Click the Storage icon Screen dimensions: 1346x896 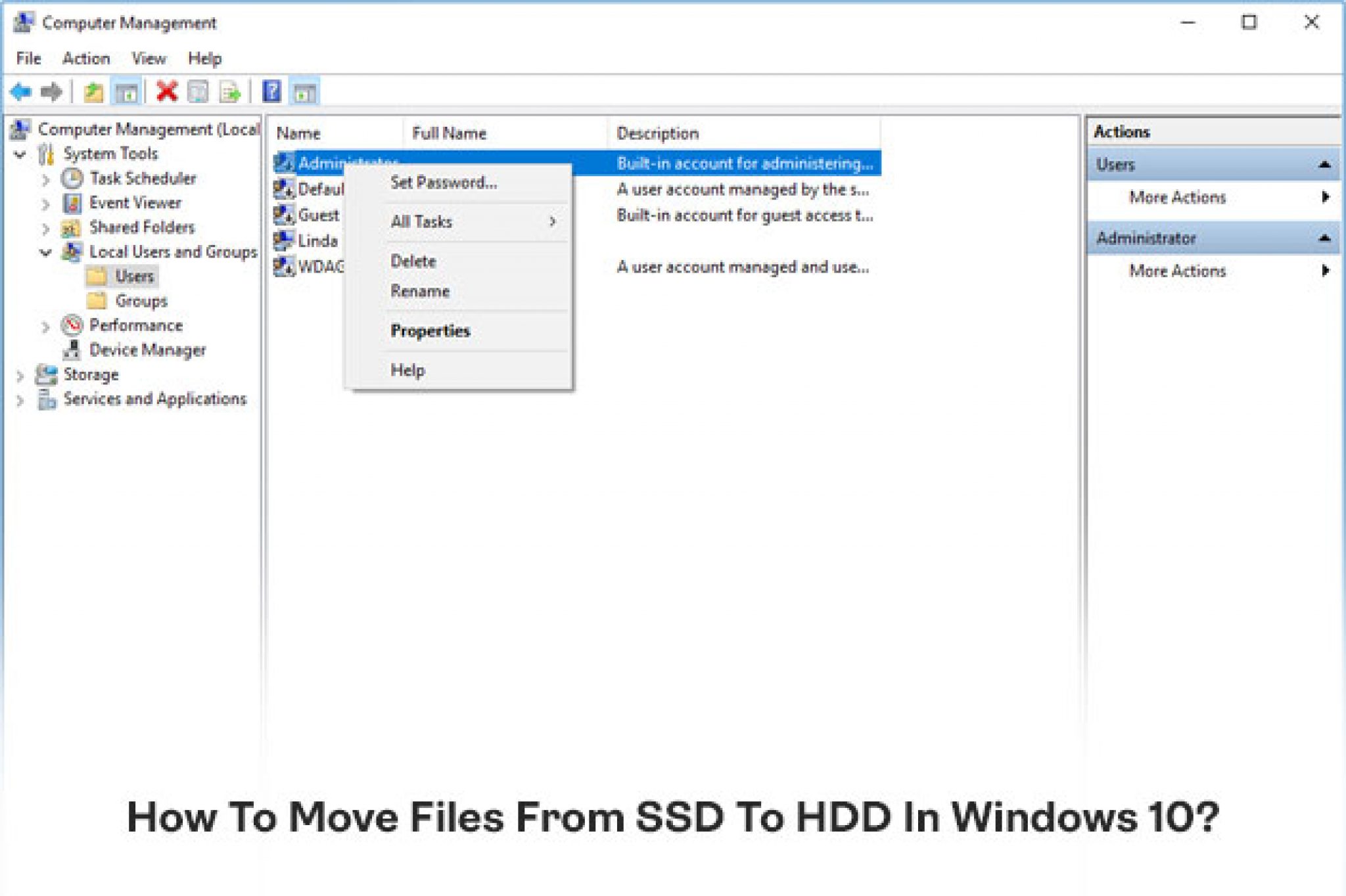click(x=46, y=374)
